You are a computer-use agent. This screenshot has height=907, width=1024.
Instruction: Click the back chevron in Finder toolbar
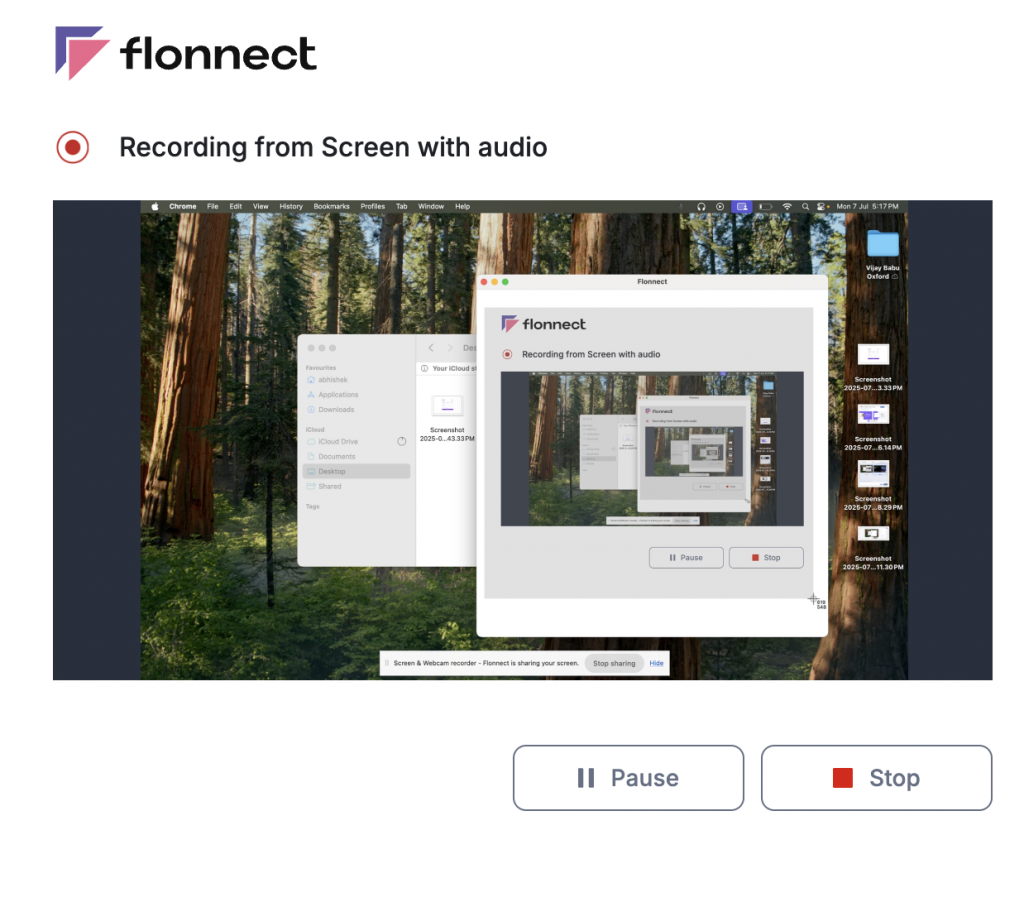[430, 347]
